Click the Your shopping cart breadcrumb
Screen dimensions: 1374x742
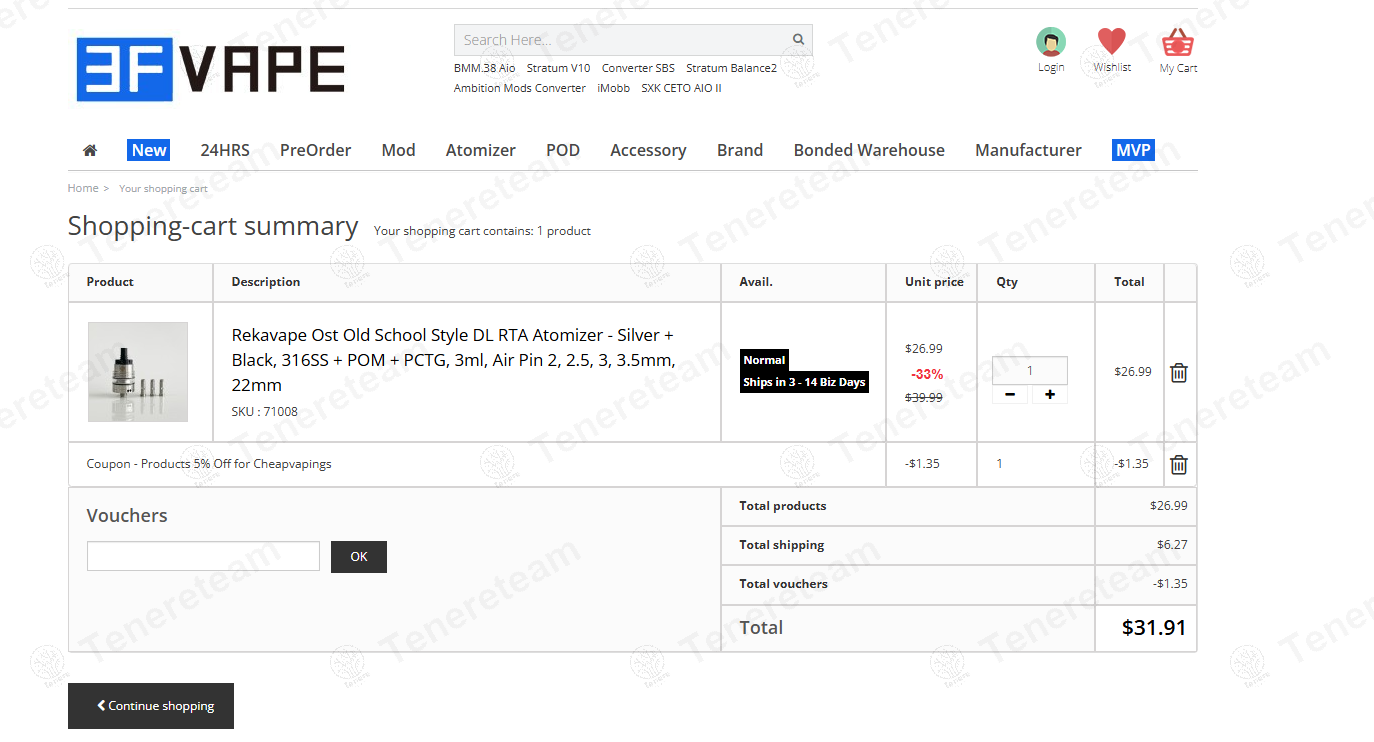point(163,188)
